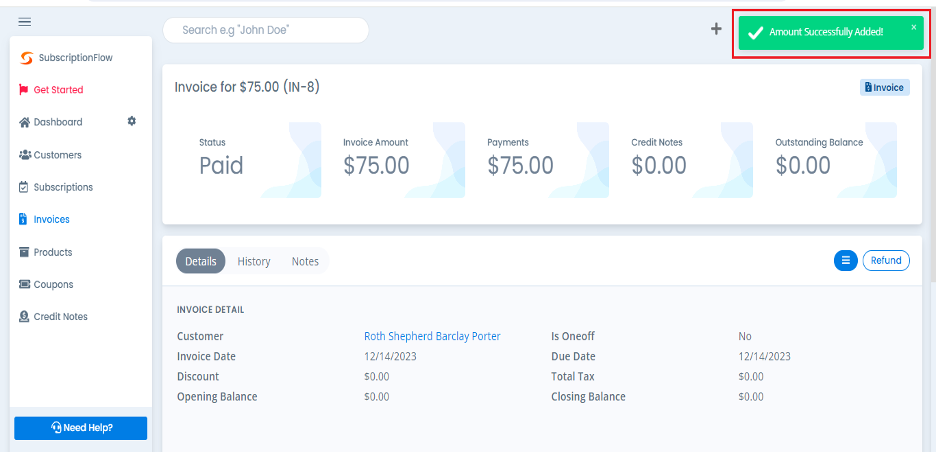Click the Get Started flag icon
Image resolution: width=936 pixels, height=452 pixels.
click(x=24, y=90)
